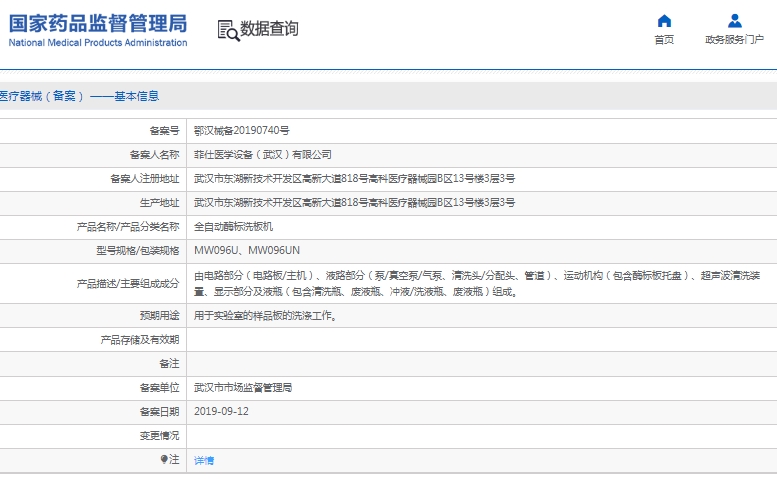This screenshot has height=479, width=777.
Task: Click the 生产地址 production address value
Action: [354, 203]
